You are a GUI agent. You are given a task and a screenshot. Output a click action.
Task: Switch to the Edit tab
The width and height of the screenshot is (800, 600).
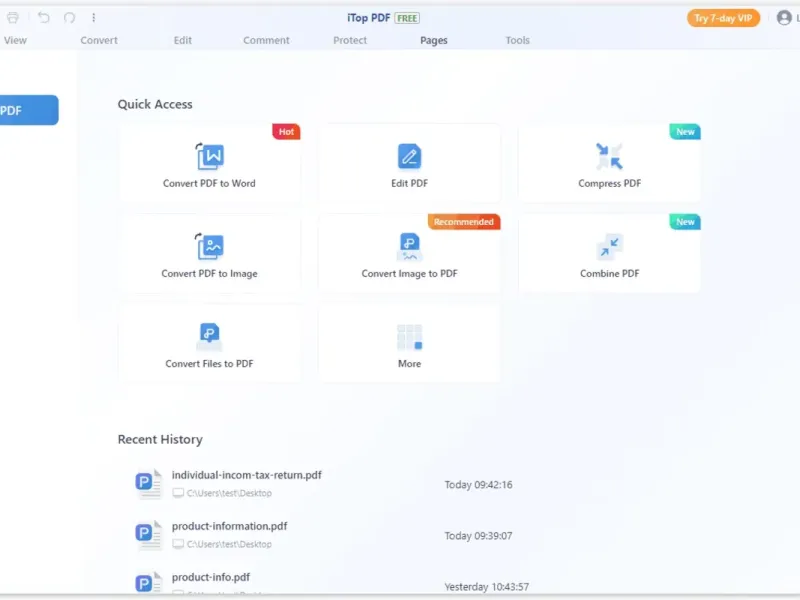(x=183, y=40)
